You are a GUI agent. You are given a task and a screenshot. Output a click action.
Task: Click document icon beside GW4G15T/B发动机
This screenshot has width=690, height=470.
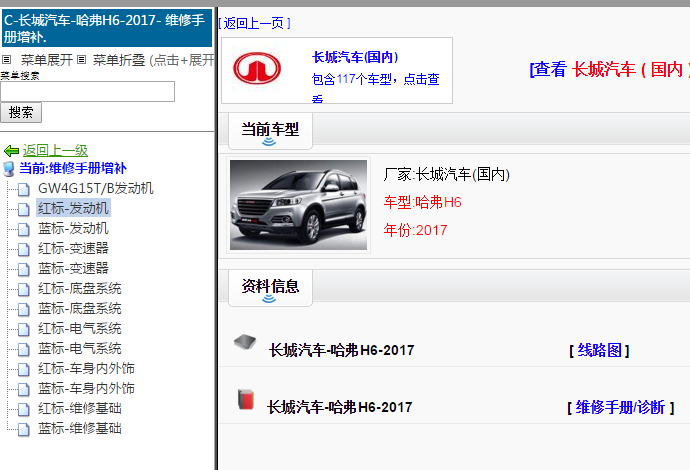pyautogui.click(x=24, y=189)
